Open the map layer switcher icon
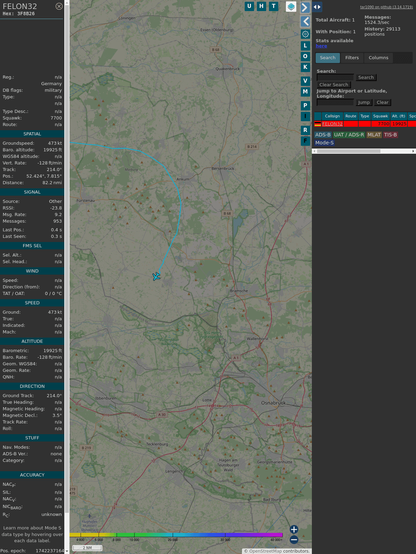 pos(291,6)
